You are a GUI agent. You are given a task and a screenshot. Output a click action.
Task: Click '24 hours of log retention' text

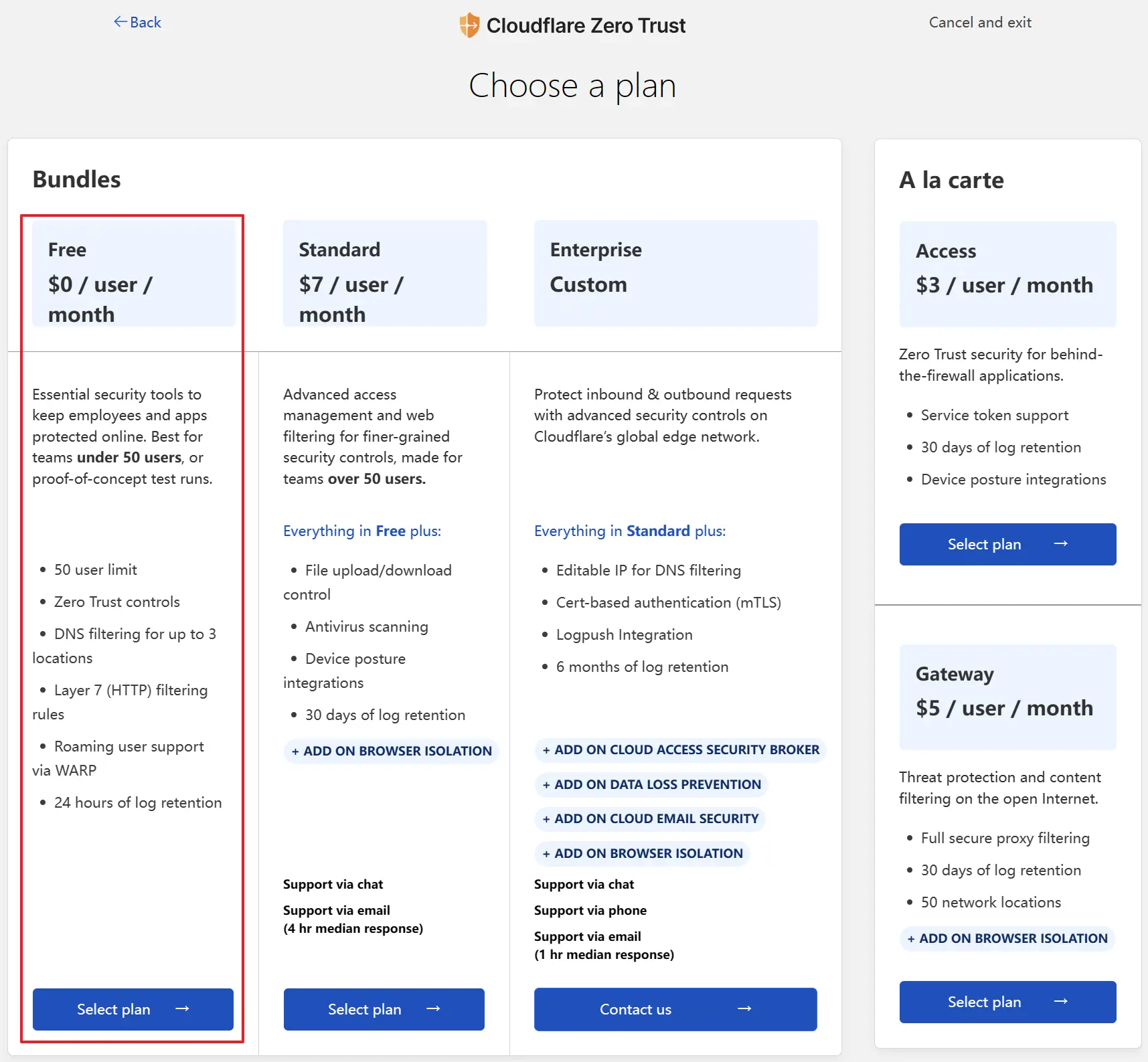click(138, 802)
